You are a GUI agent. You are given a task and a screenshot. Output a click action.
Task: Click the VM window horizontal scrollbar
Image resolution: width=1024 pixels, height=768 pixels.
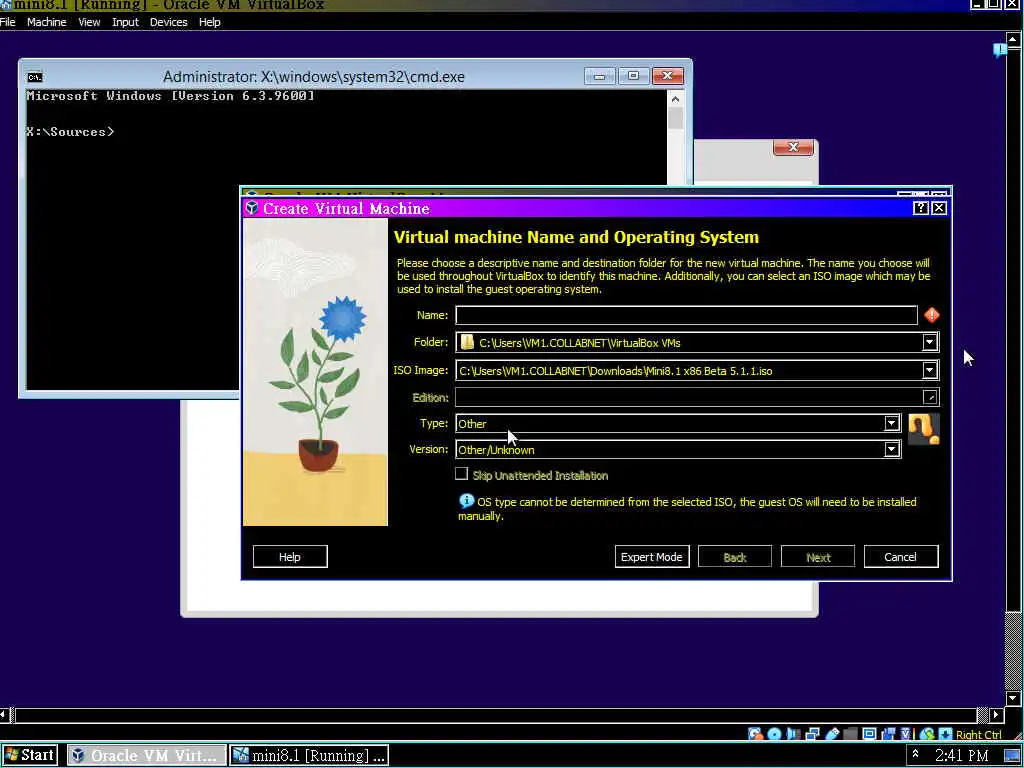[x=494, y=714]
